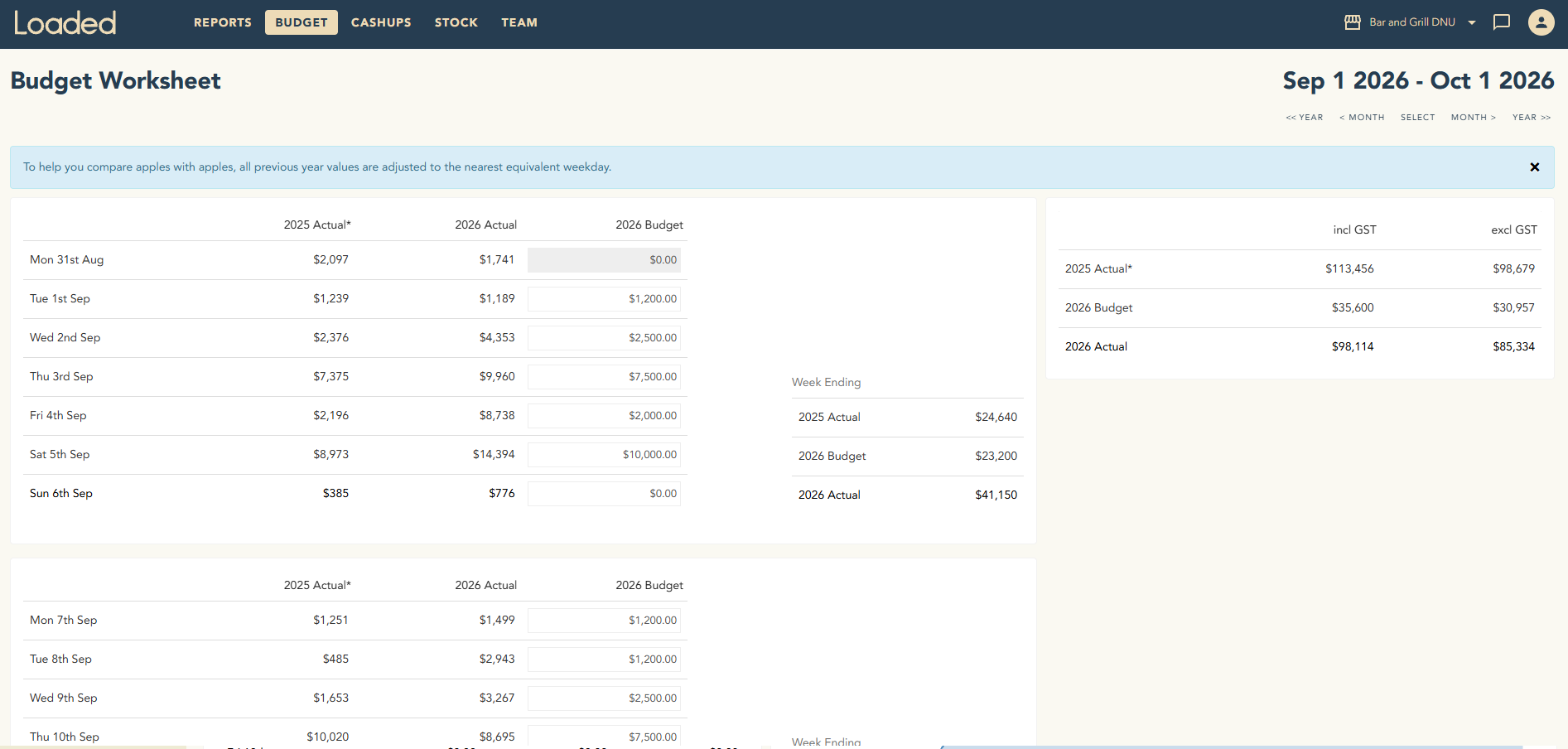Click the first week's 2026 Budget header
The width and height of the screenshot is (1568, 749).
[649, 225]
